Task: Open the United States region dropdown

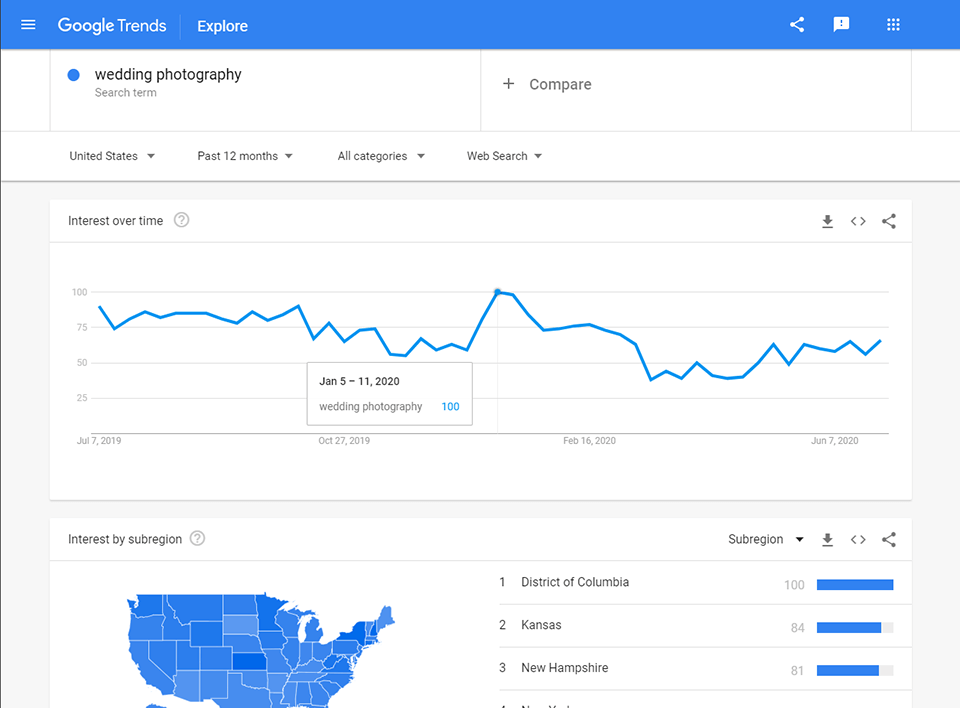Action: click(x=112, y=156)
